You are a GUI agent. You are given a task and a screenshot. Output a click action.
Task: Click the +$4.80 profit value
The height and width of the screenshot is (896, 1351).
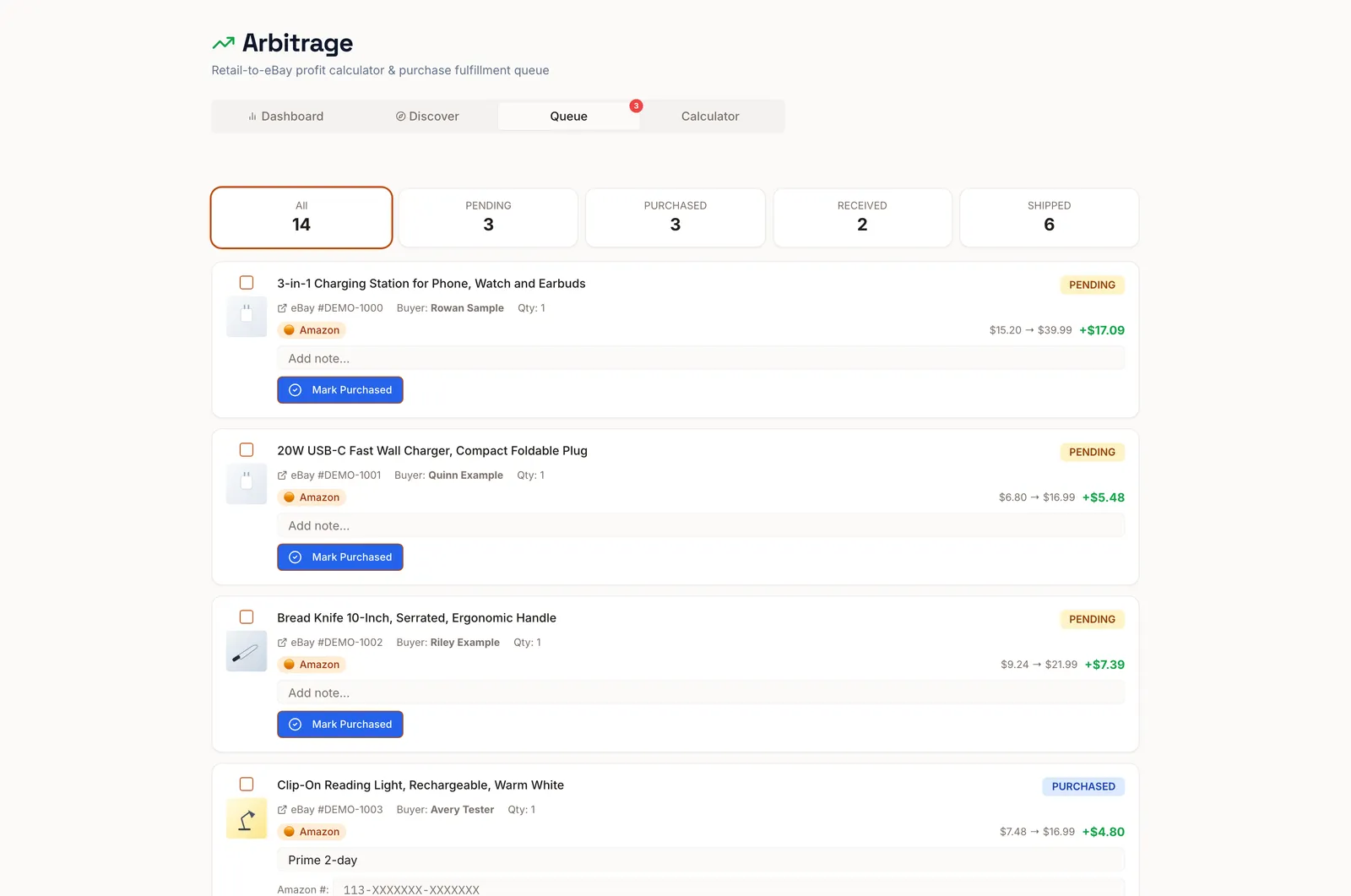click(1104, 832)
